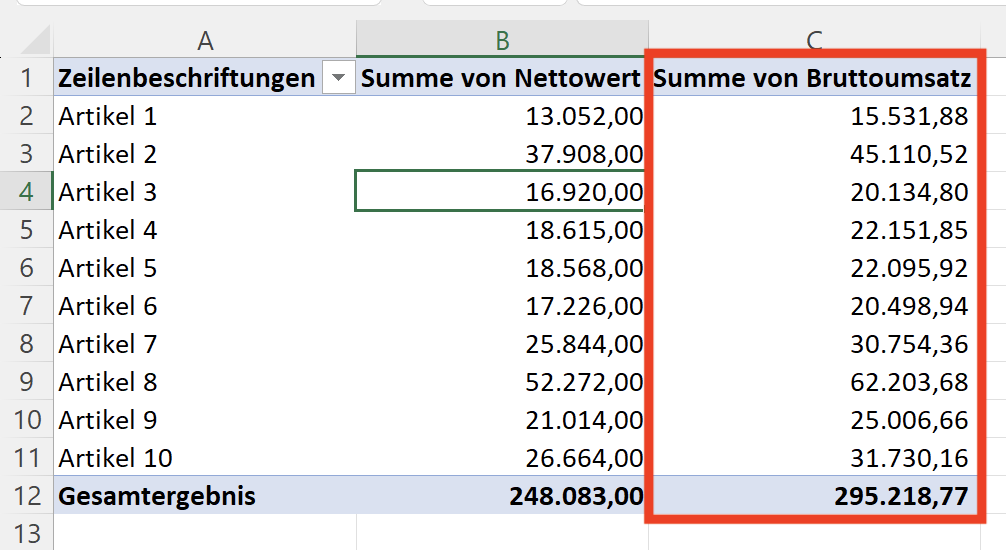
Task: Click the Summe von Nettowert header cell
Action: (x=502, y=78)
